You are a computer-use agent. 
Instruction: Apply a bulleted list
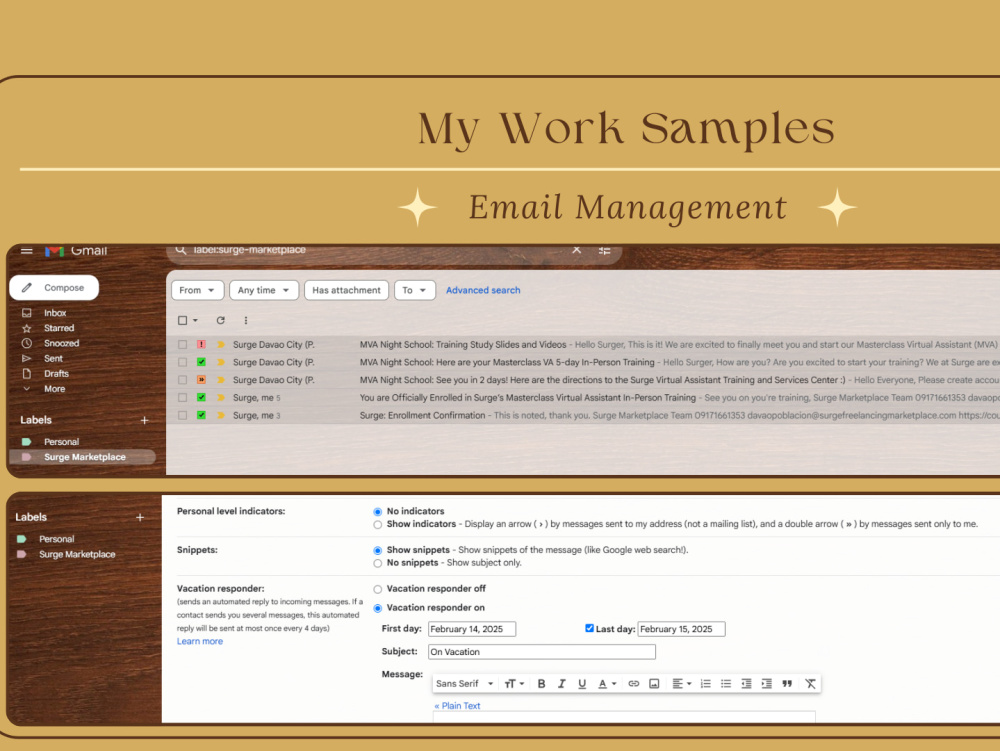[726, 684]
